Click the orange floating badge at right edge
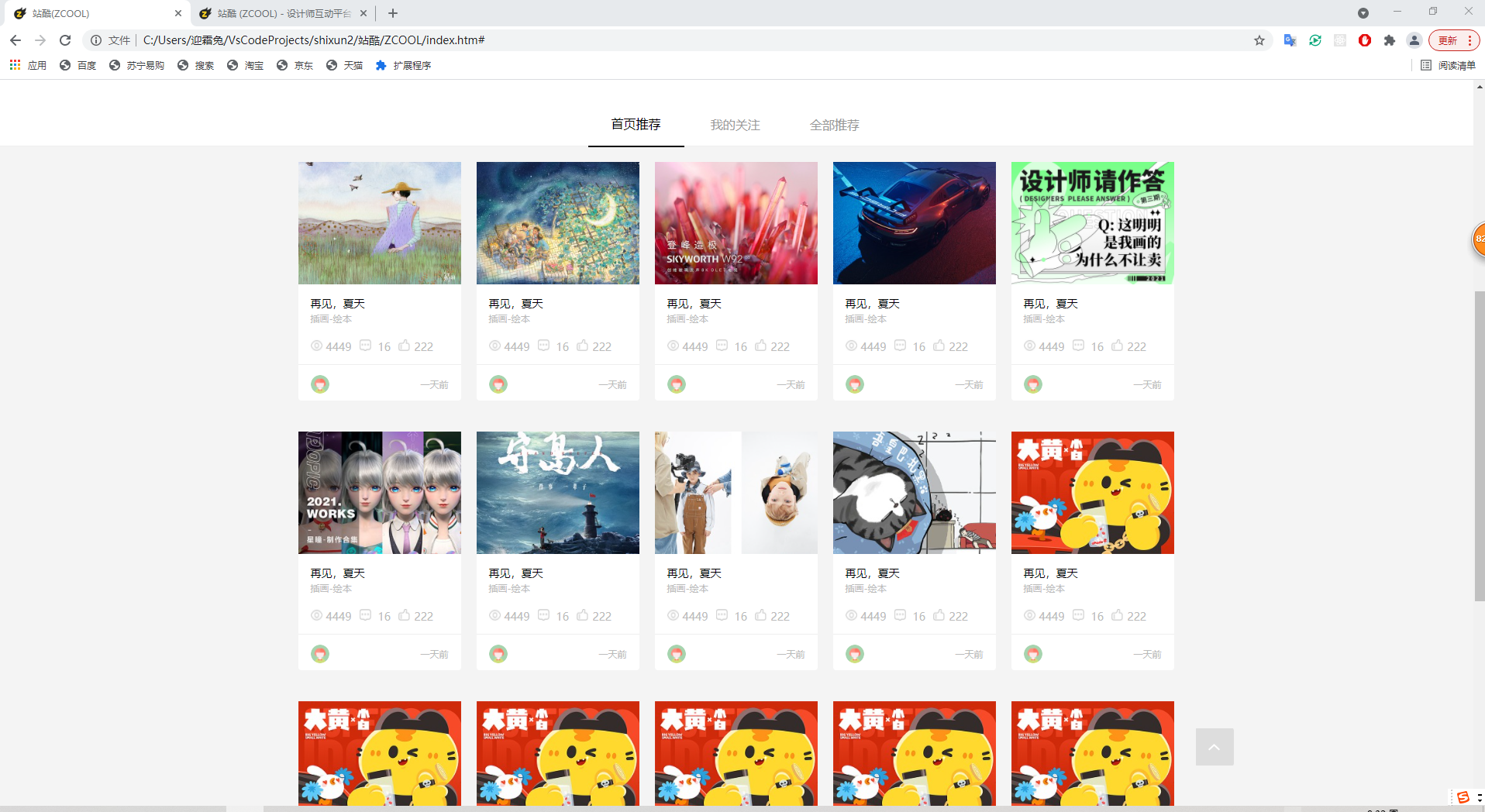Screen dimensions: 1485x812 coord(1479,239)
